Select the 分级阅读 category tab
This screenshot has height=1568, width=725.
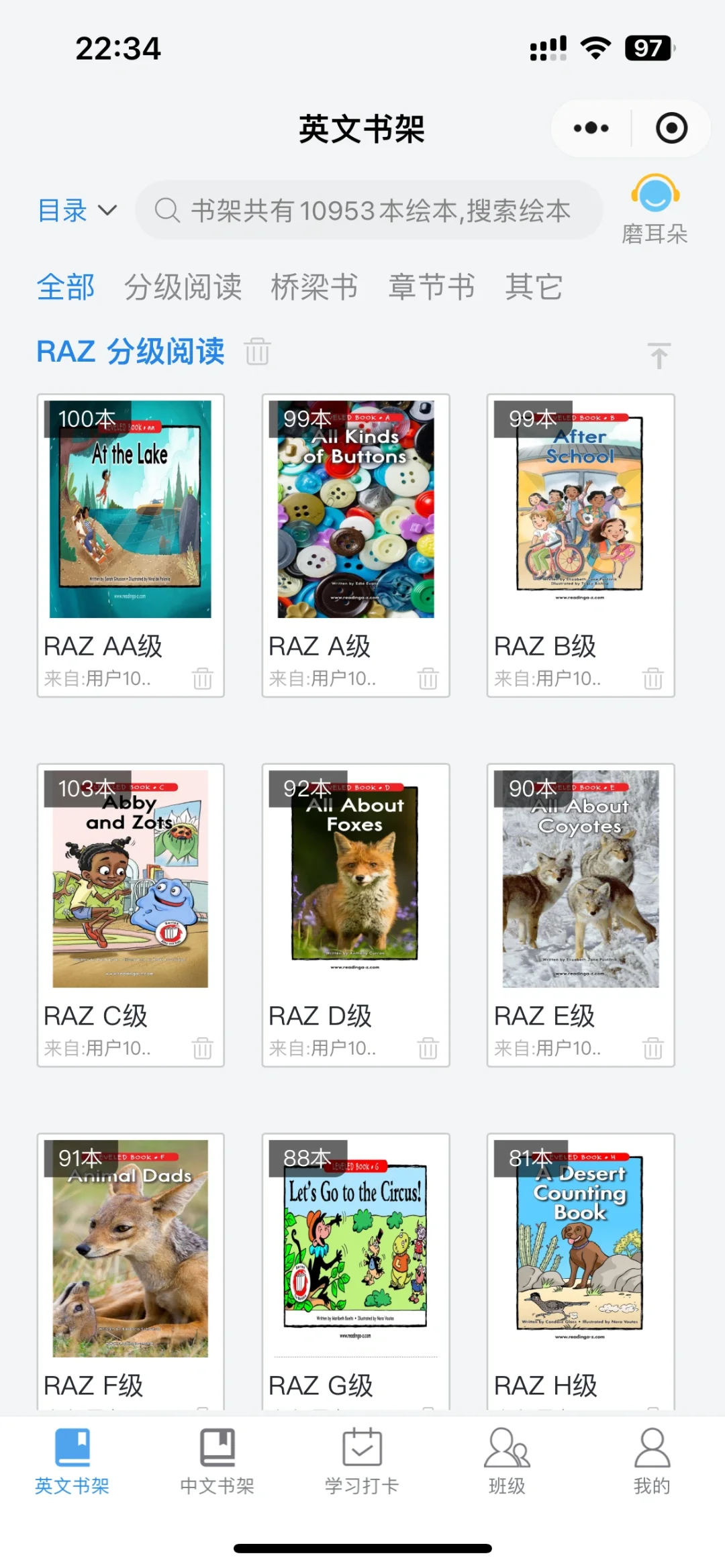(x=183, y=287)
